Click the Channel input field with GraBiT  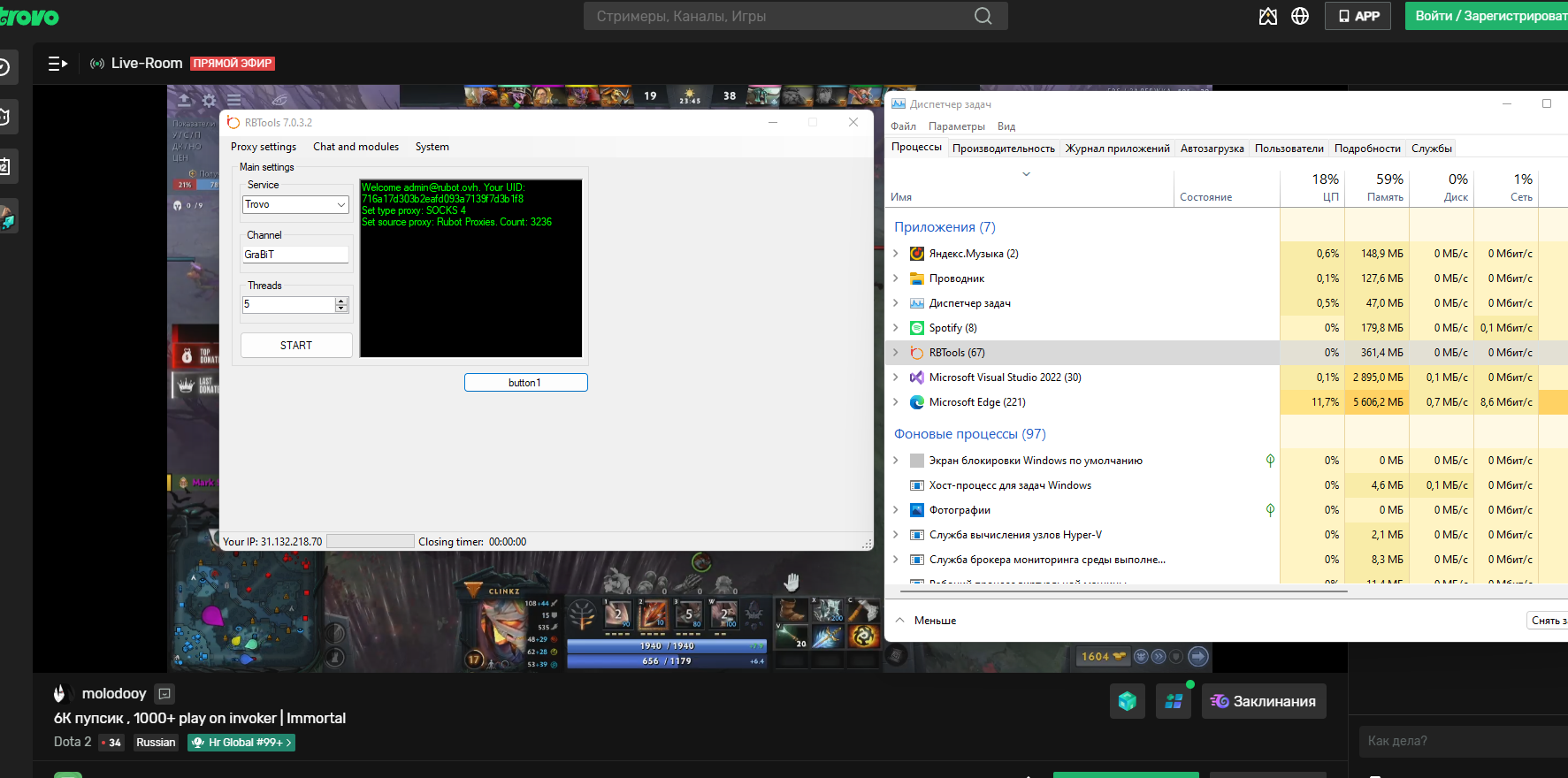click(x=295, y=255)
